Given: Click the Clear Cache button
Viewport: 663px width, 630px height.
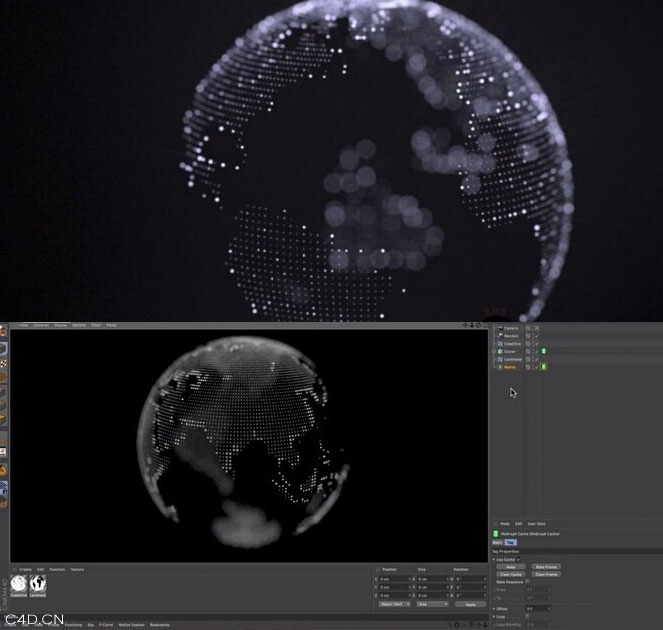Looking at the screenshot, I should (x=511, y=574).
